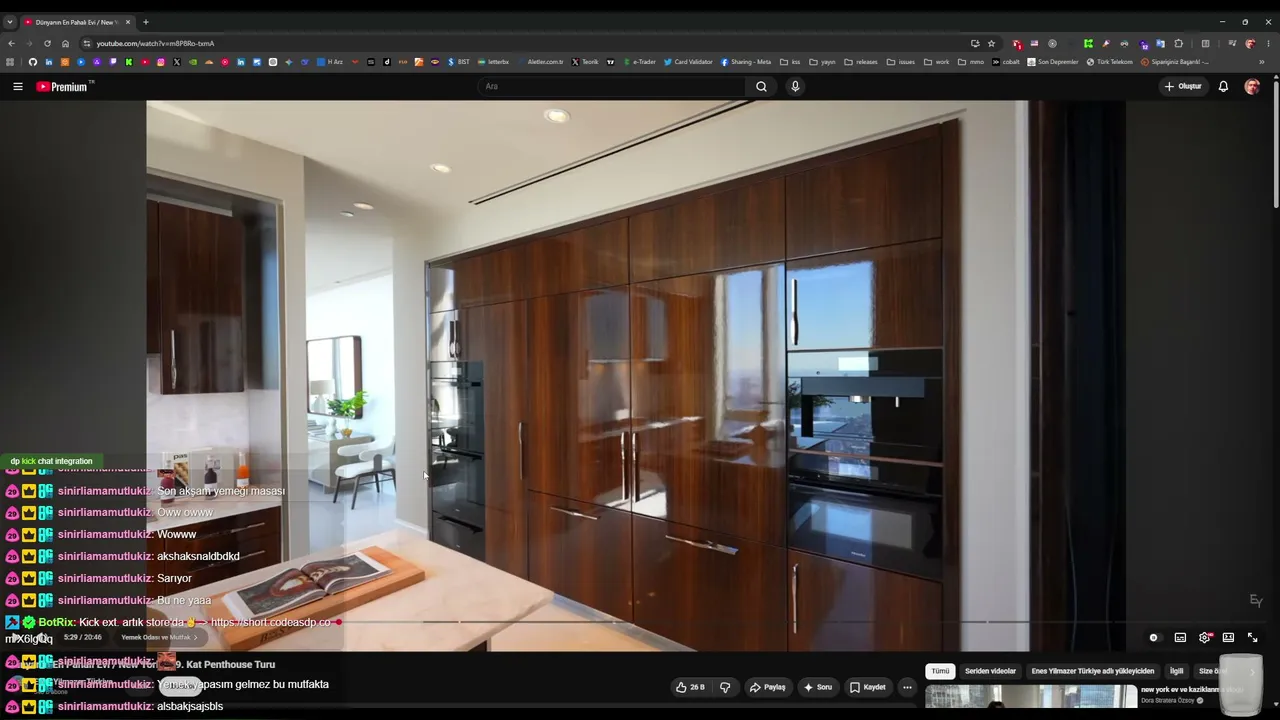
Task: Open the GitHub bookmark icon
Action: 32,62
